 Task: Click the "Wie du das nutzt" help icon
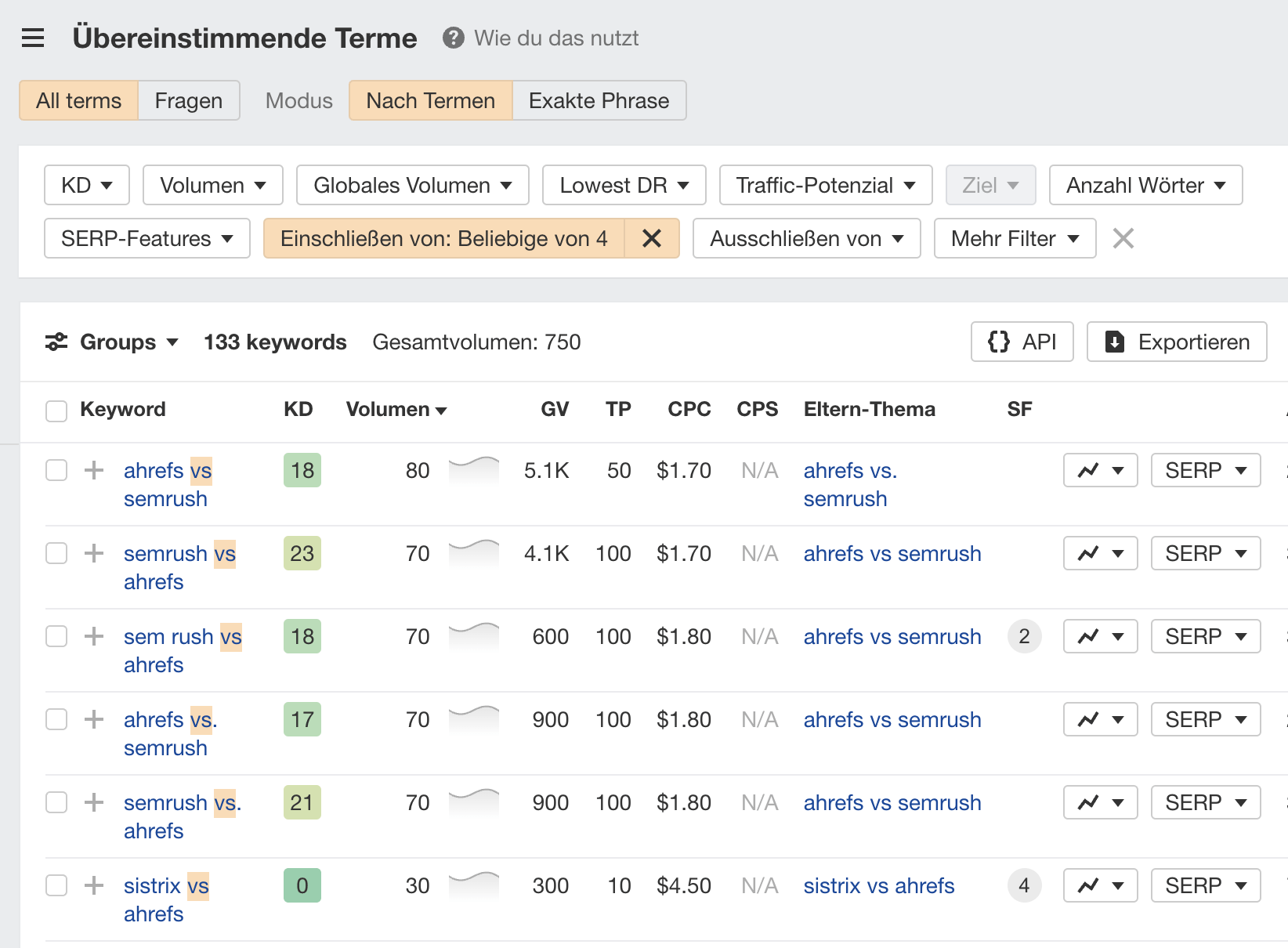pyautogui.click(x=452, y=38)
